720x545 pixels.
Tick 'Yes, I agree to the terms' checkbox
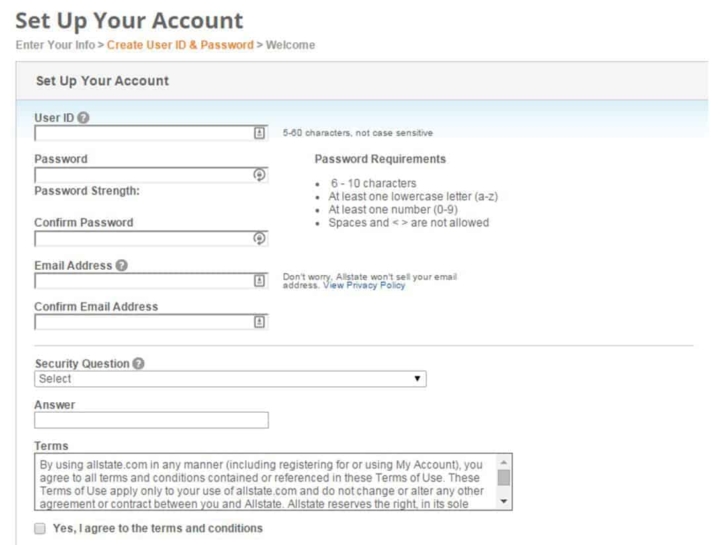pyautogui.click(x=40, y=528)
